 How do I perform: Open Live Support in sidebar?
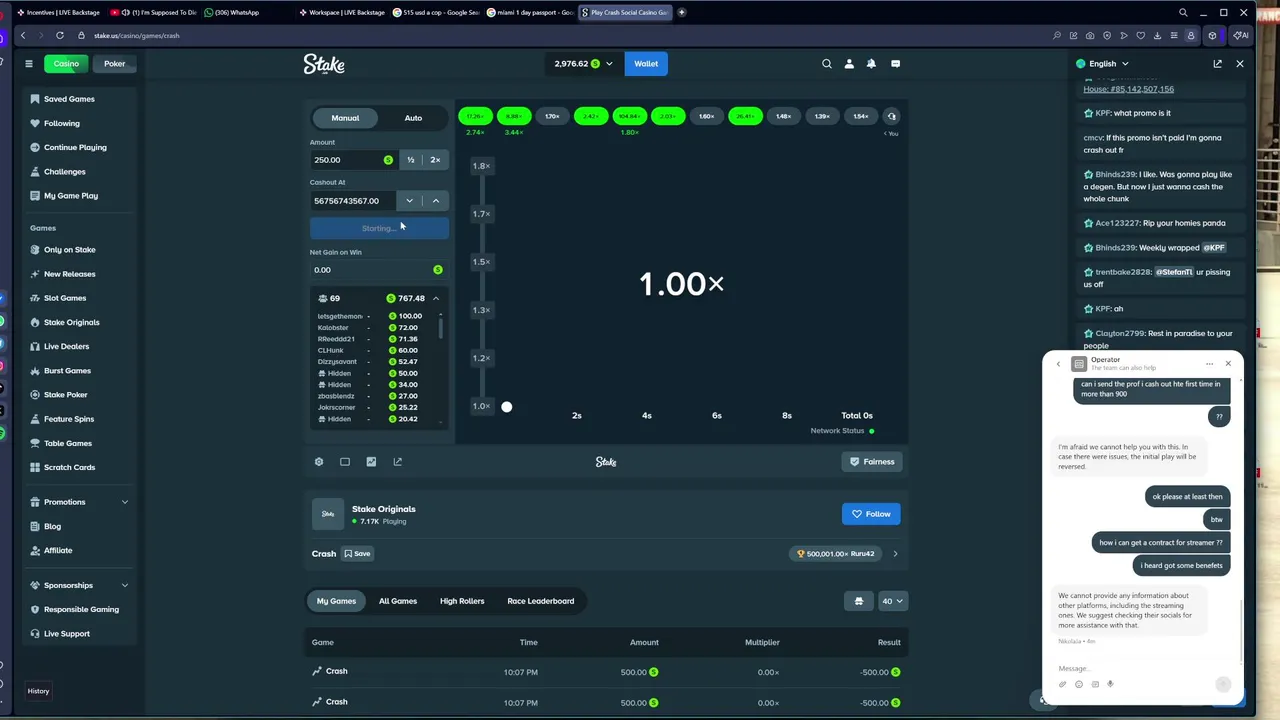pos(67,634)
